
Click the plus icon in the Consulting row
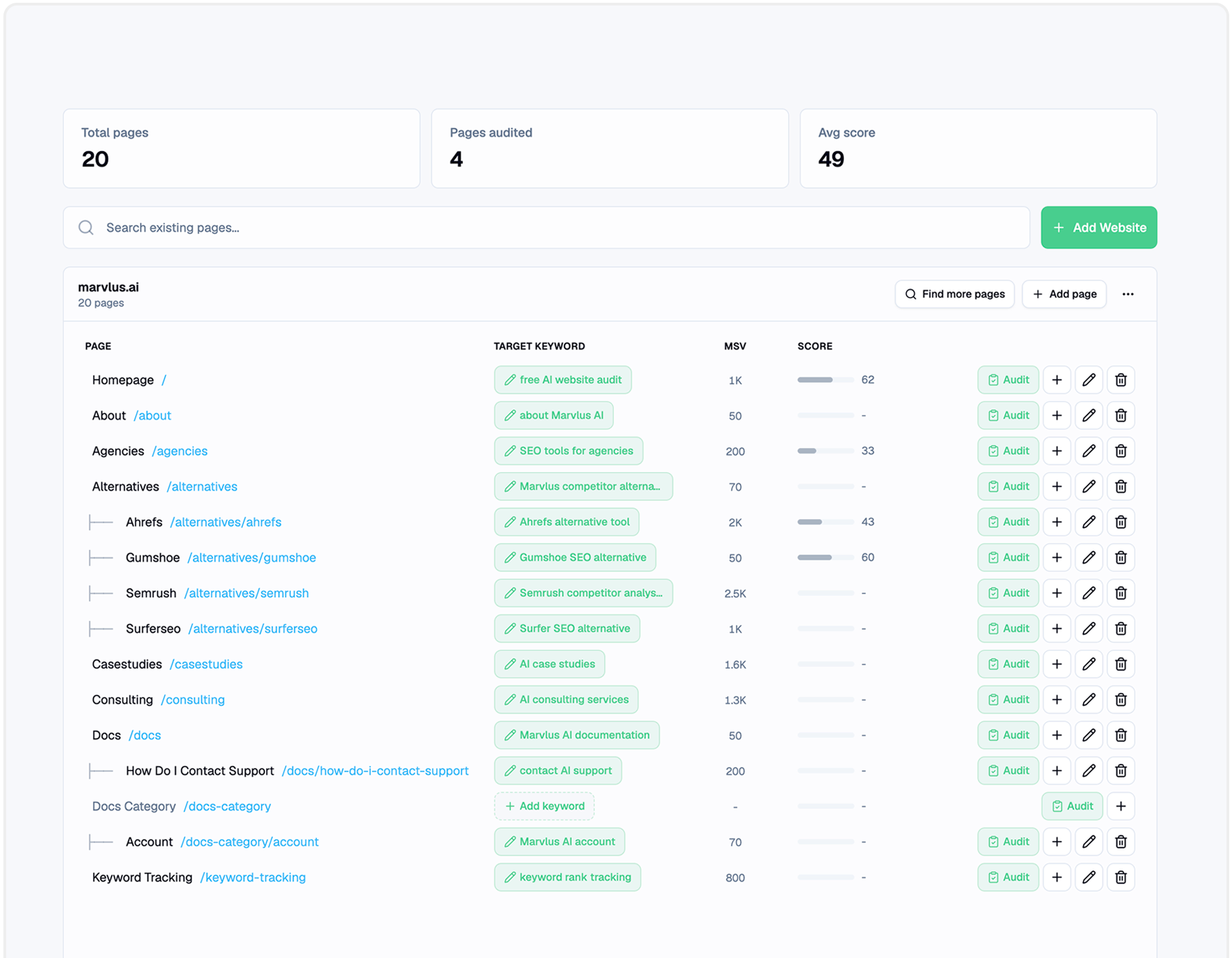click(1057, 700)
